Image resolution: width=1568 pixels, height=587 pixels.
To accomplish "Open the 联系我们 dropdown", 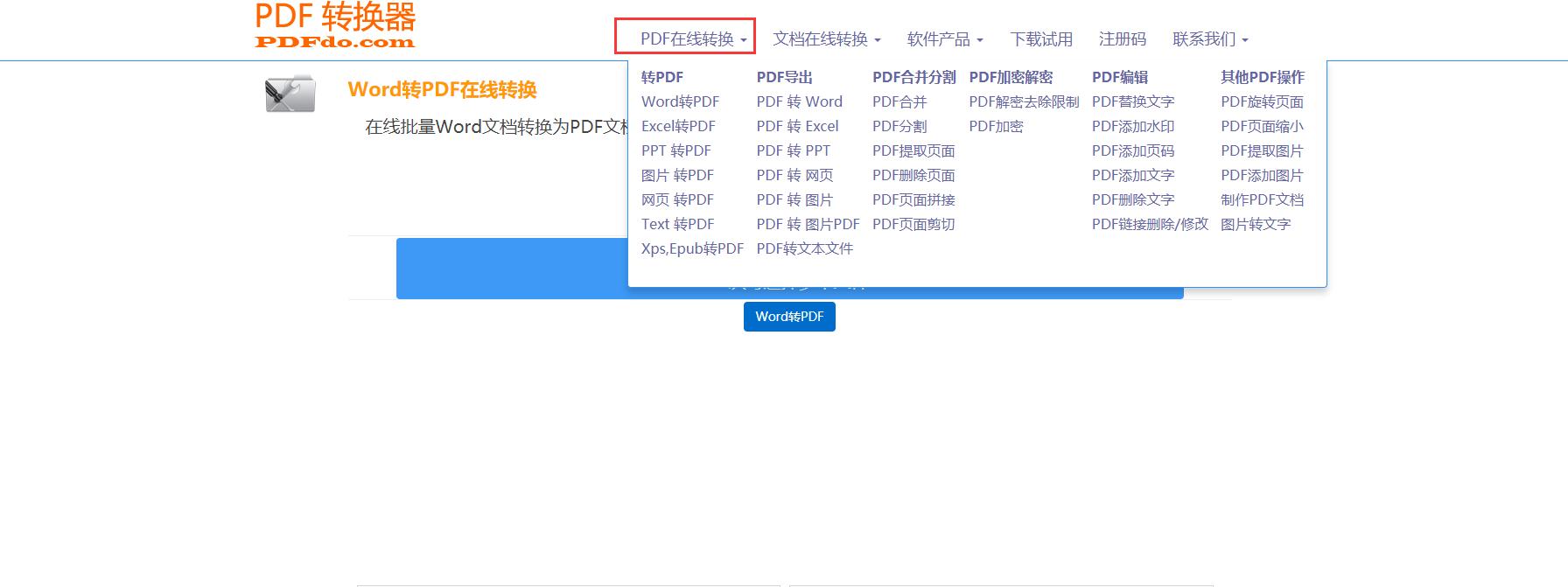I will [x=1210, y=39].
